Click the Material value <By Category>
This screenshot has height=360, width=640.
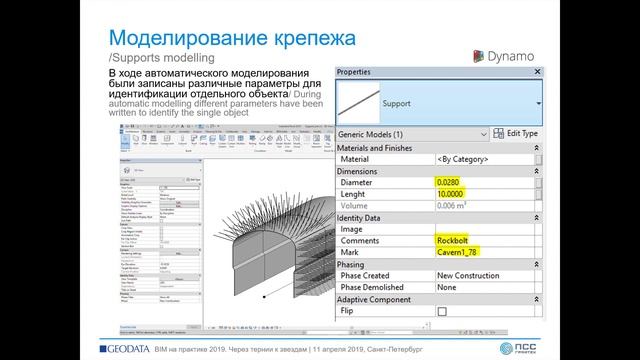pos(462,159)
